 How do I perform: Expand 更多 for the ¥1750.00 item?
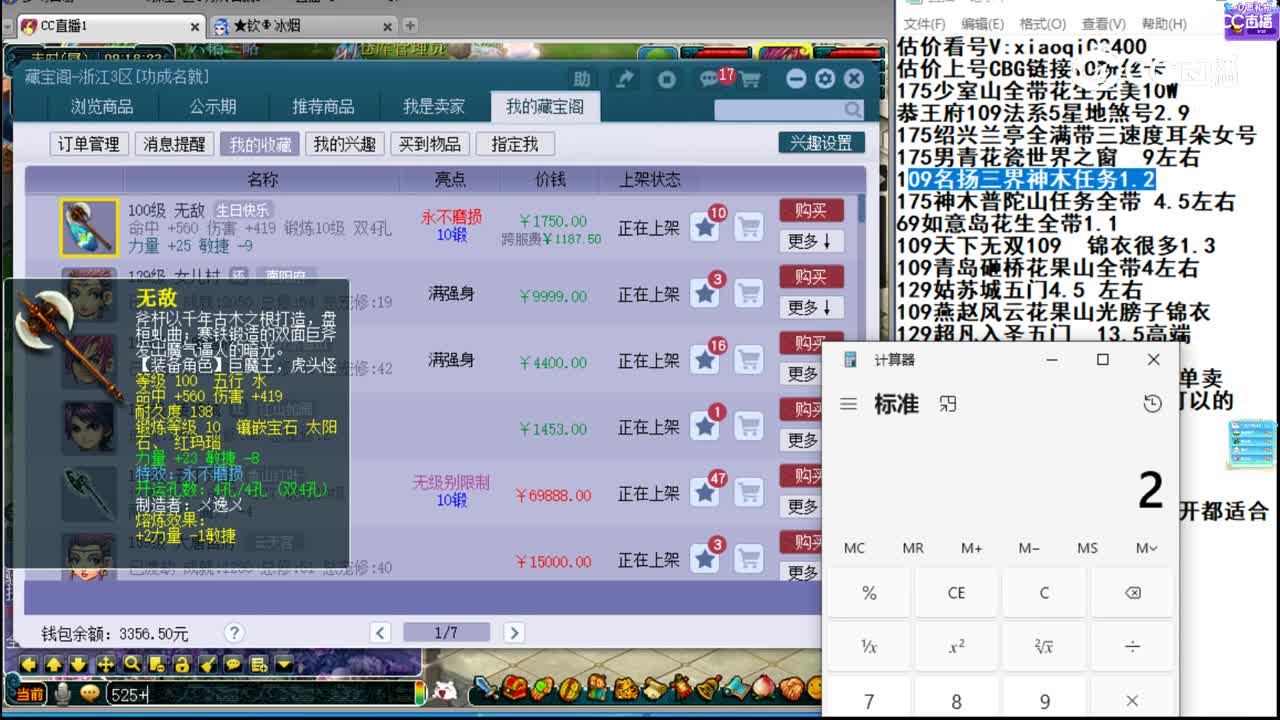point(811,241)
